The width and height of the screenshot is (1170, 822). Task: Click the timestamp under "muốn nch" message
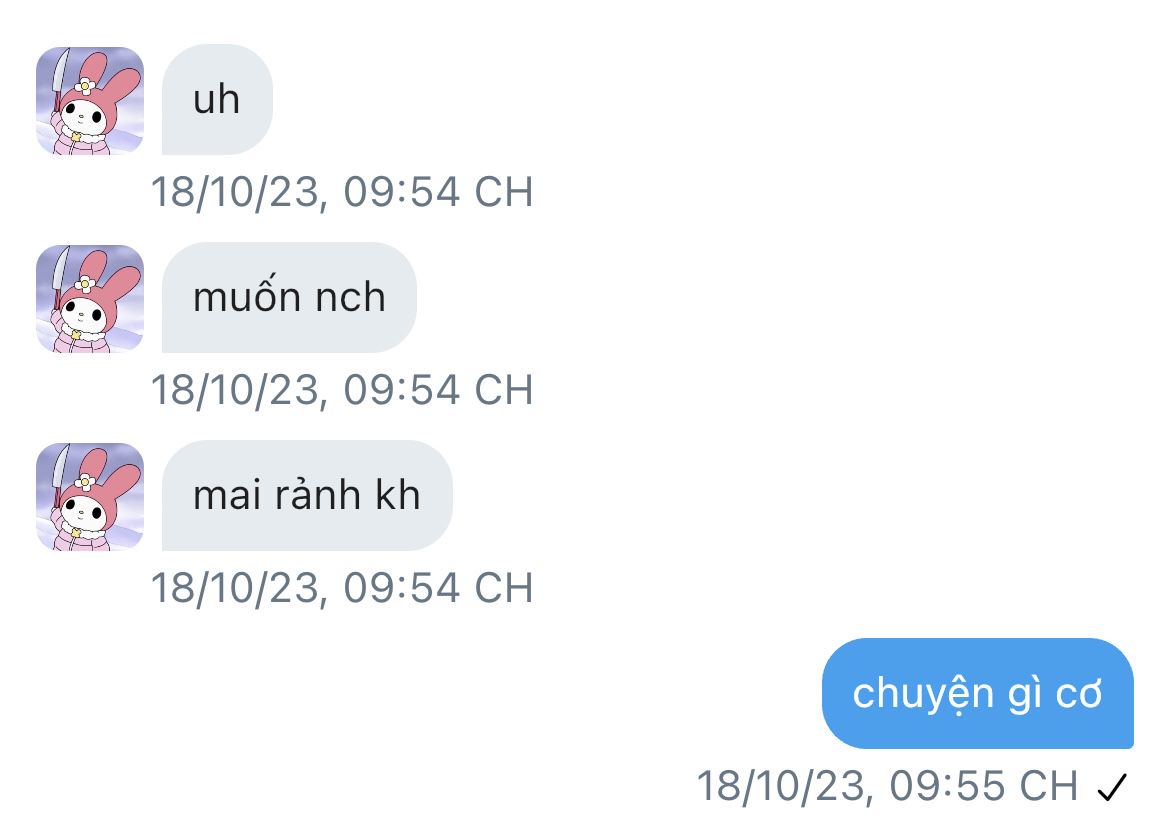[x=342, y=390]
